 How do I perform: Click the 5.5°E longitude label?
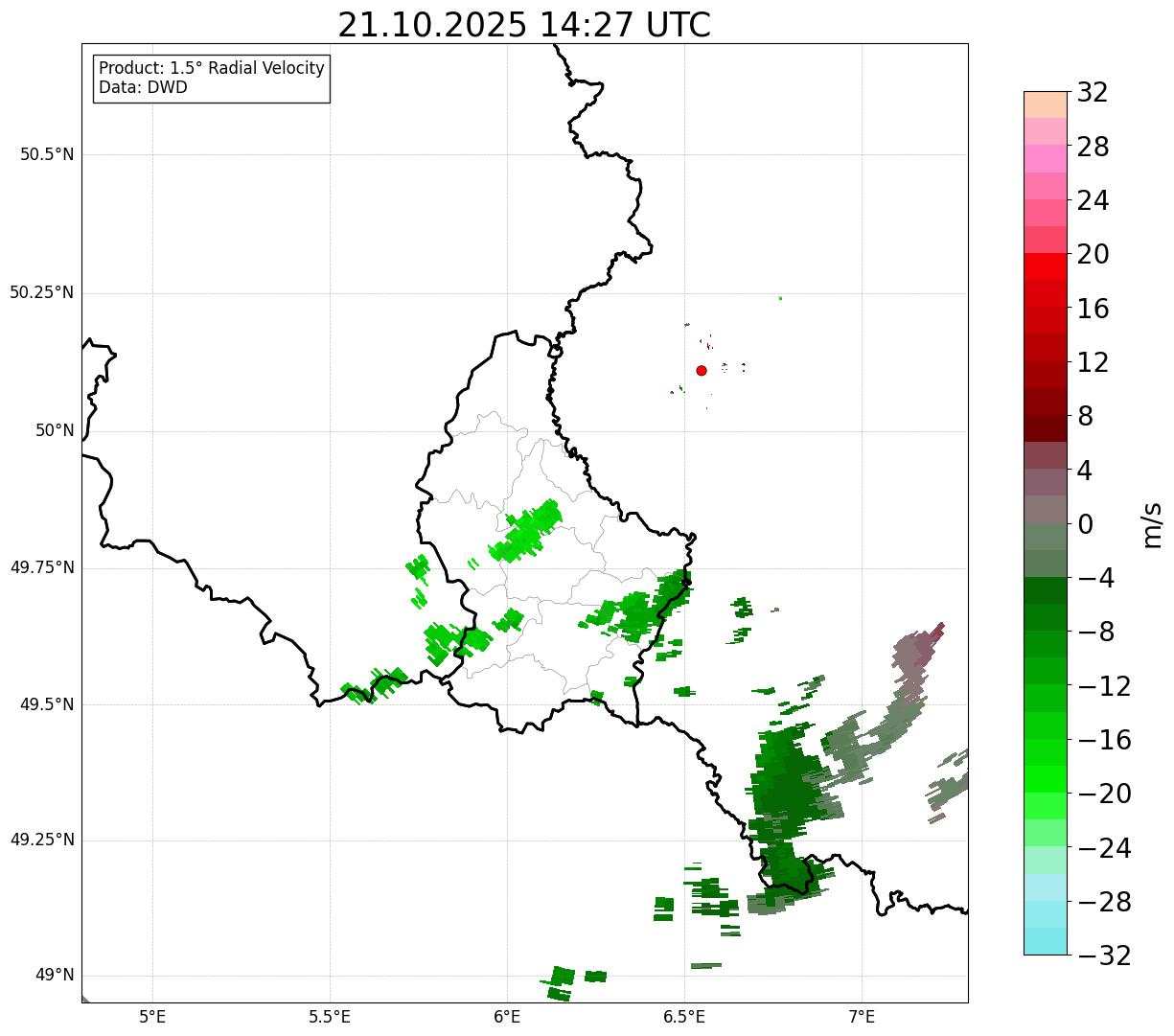tap(330, 1016)
